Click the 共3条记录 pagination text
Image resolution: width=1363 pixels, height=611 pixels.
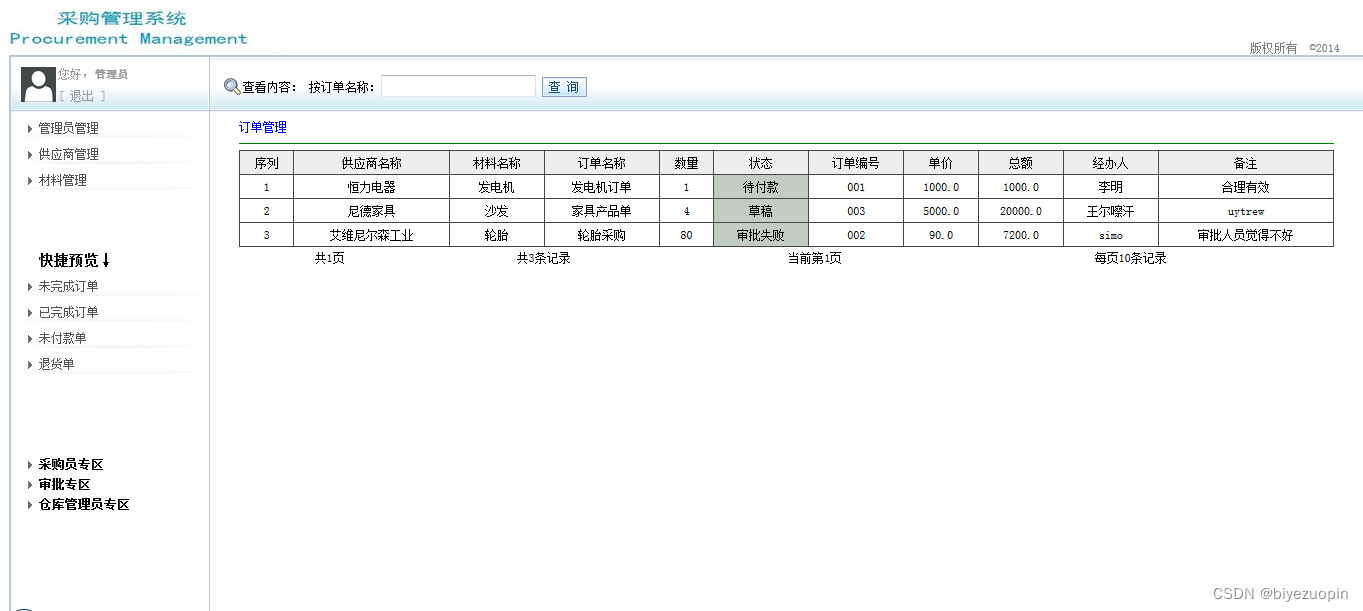544,258
